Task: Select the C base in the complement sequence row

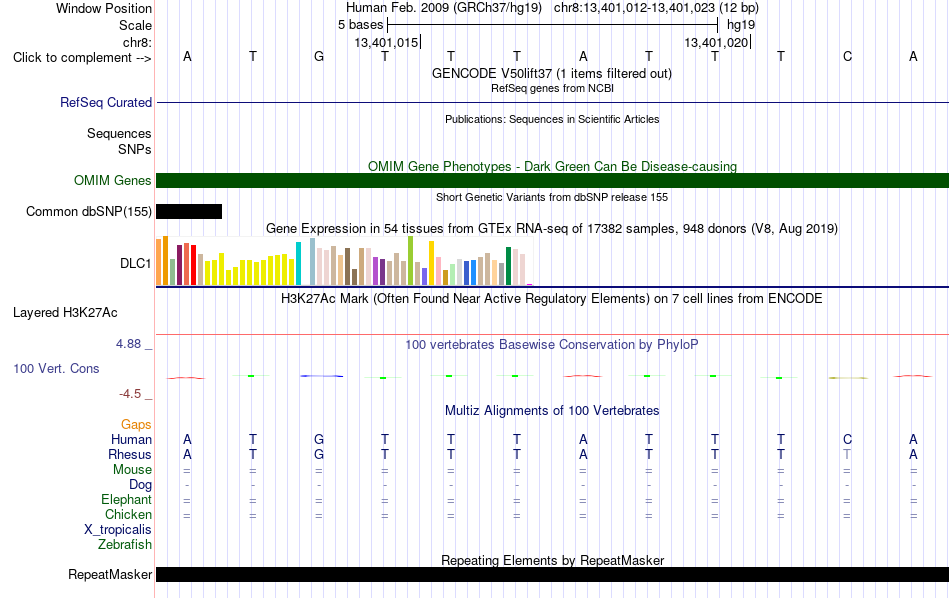Action: point(847,56)
